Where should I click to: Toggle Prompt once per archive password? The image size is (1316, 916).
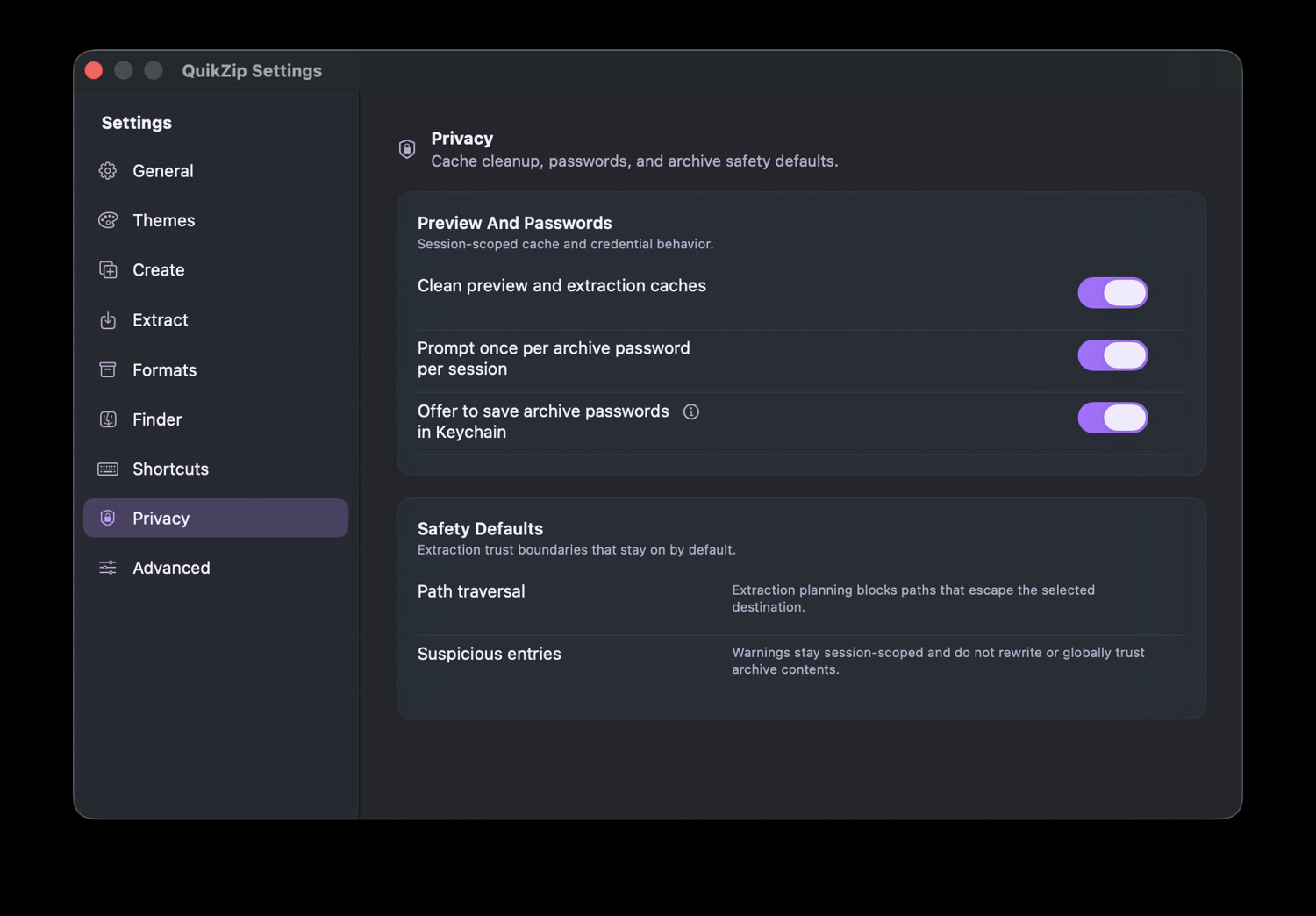tap(1112, 355)
